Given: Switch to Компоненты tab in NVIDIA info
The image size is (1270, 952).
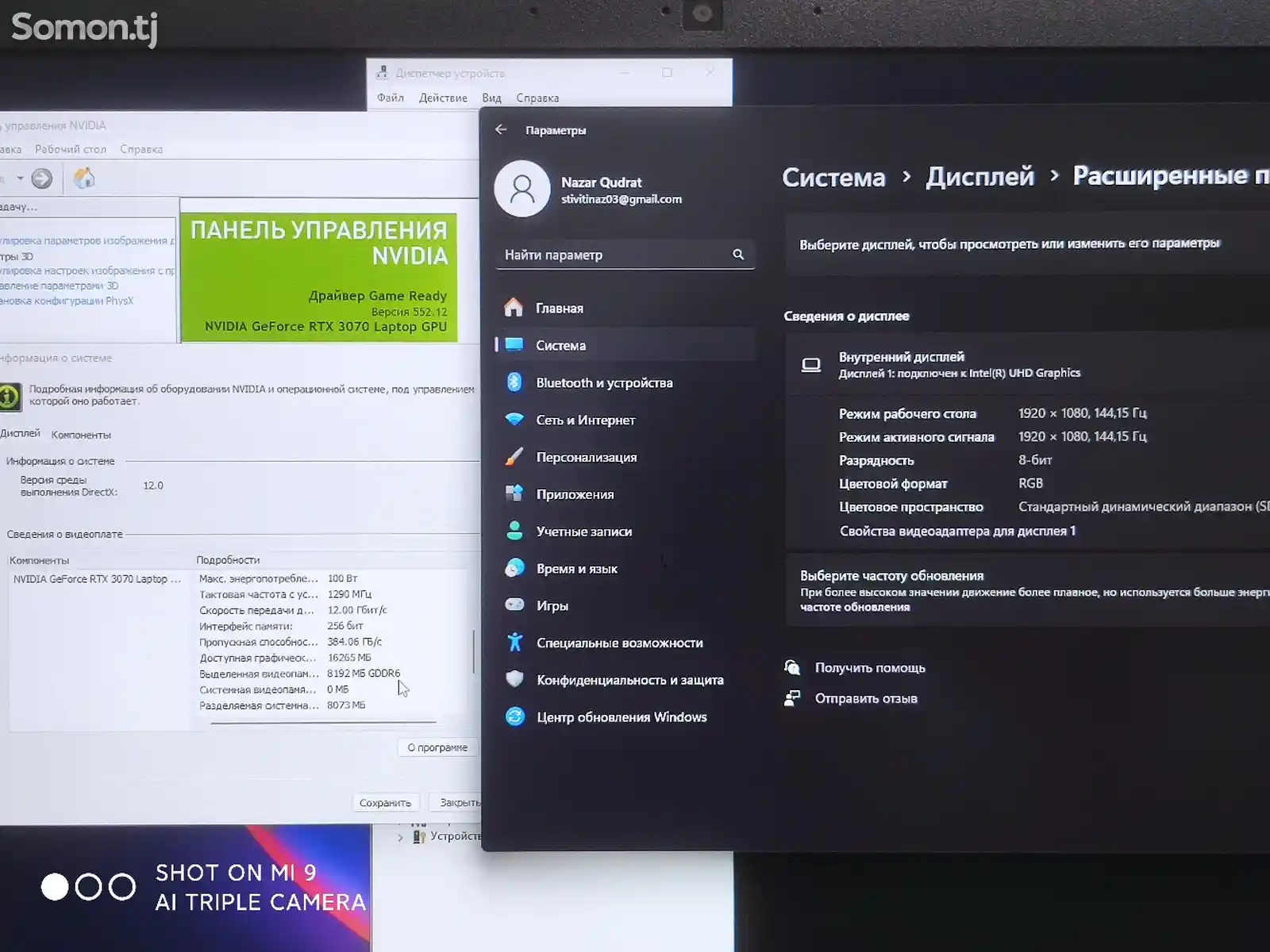Looking at the screenshot, I should [x=81, y=435].
